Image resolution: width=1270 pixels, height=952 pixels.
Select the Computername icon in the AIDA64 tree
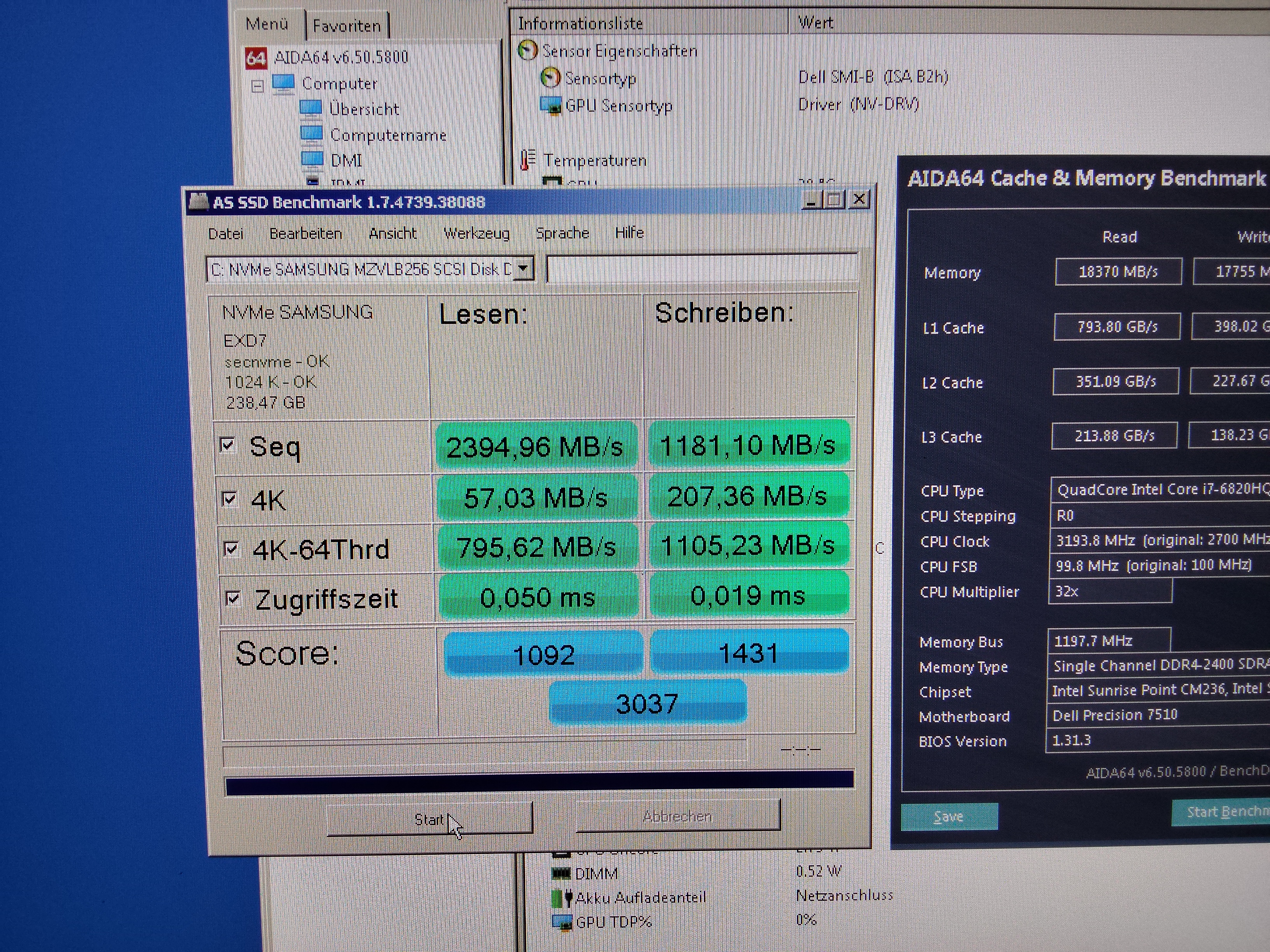click(312, 135)
